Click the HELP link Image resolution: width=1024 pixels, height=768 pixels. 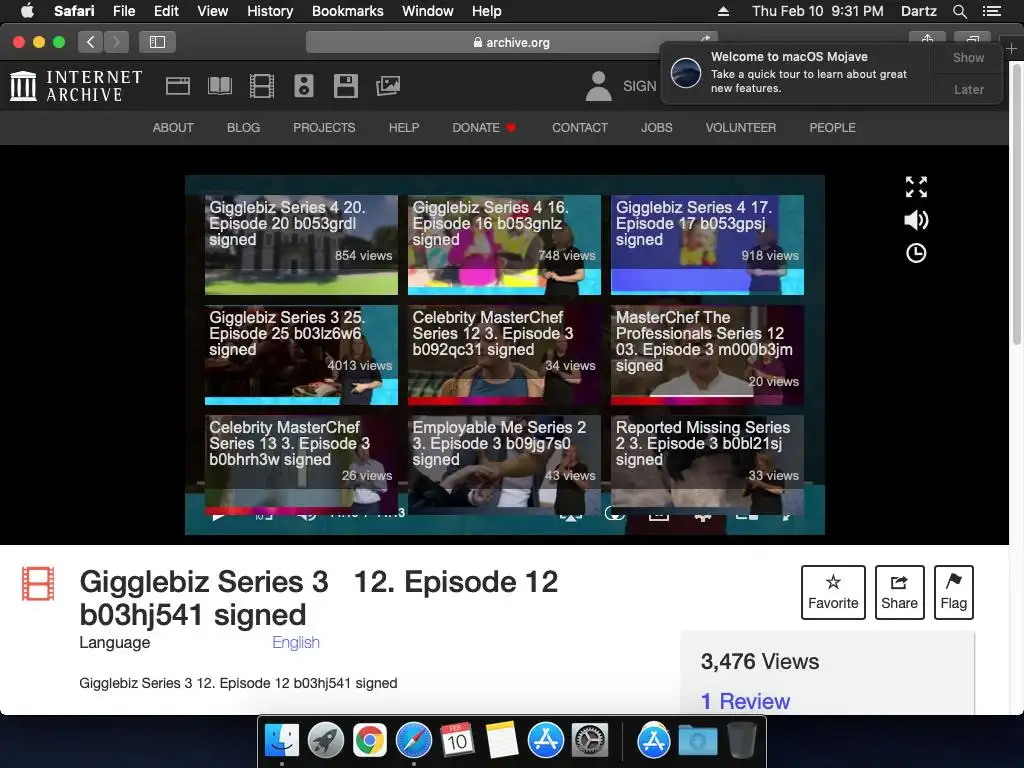click(x=404, y=127)
